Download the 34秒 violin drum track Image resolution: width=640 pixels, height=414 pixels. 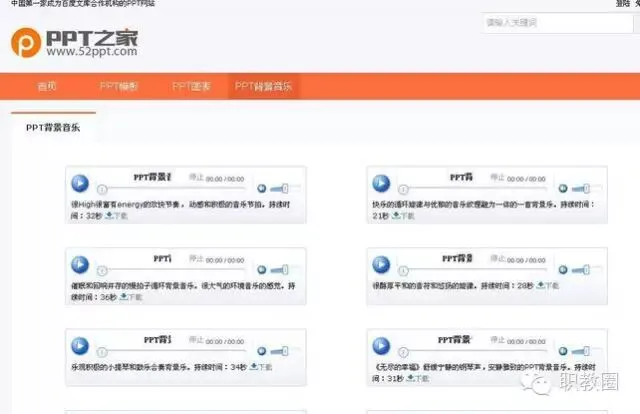pos(261,367)
